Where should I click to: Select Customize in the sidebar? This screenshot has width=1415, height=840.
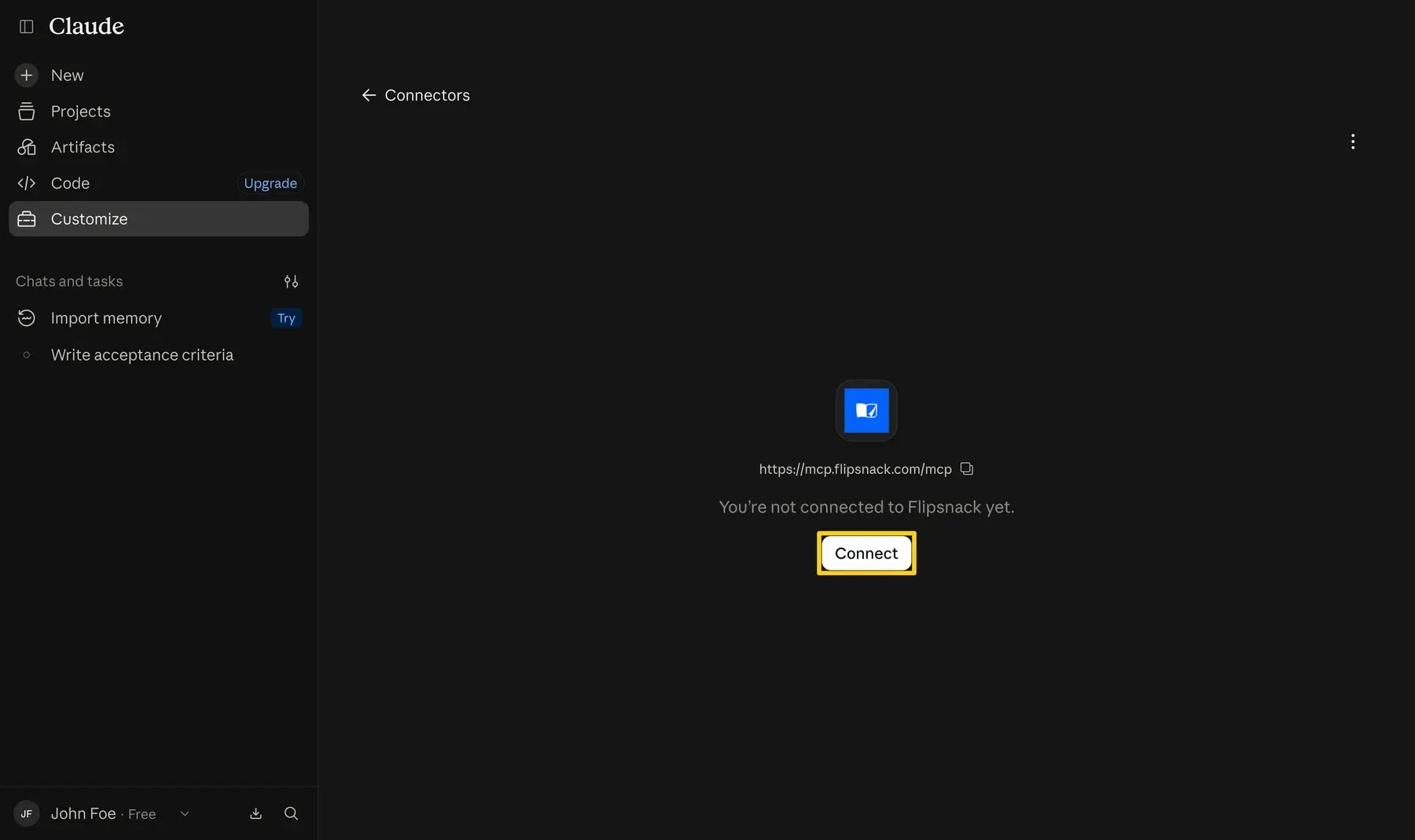point(158,219)
